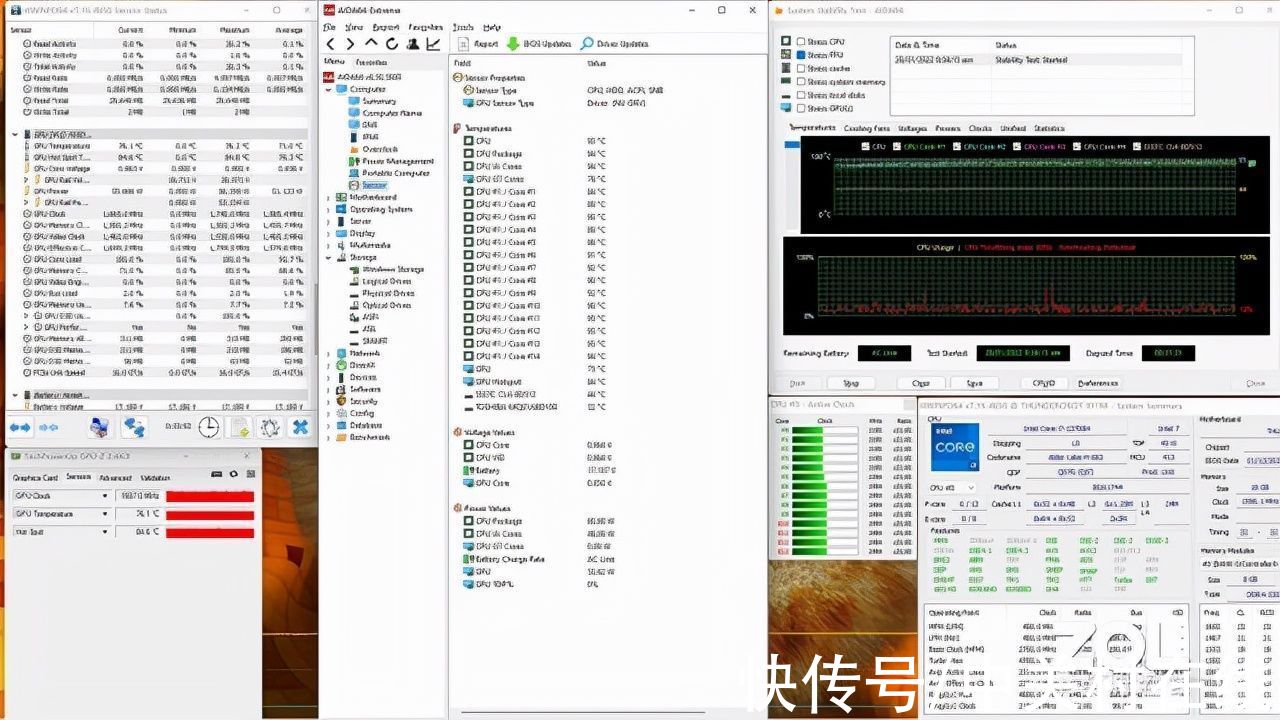Click HWiNFO network computers icon
This screenshot has width=1280, height=720.
pyautogui.click(x=134, y=427)
